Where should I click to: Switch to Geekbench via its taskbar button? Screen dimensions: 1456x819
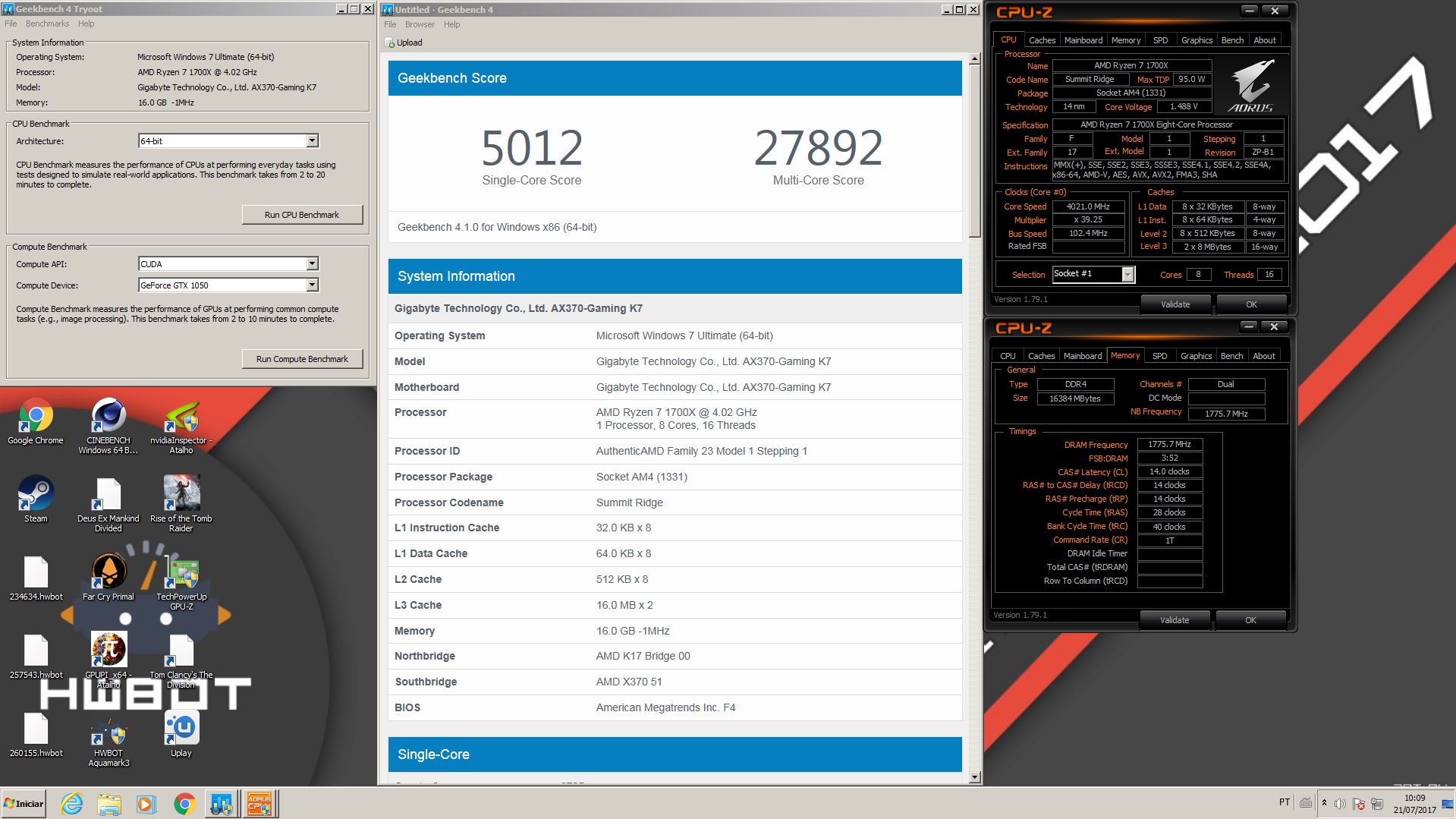(222, 804)
